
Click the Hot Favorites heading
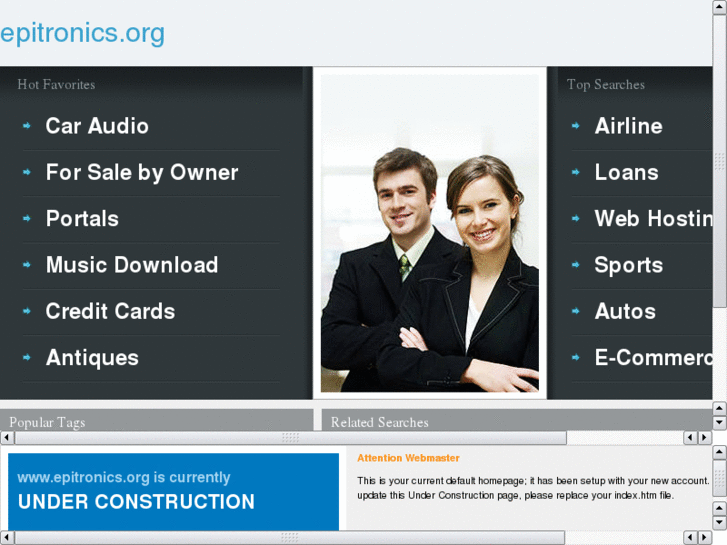(56, 84)
